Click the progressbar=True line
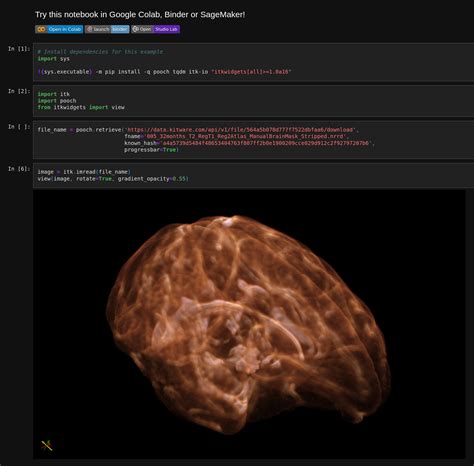The height and width of the screenshot is (466, 474). click(x=151, y=150)
